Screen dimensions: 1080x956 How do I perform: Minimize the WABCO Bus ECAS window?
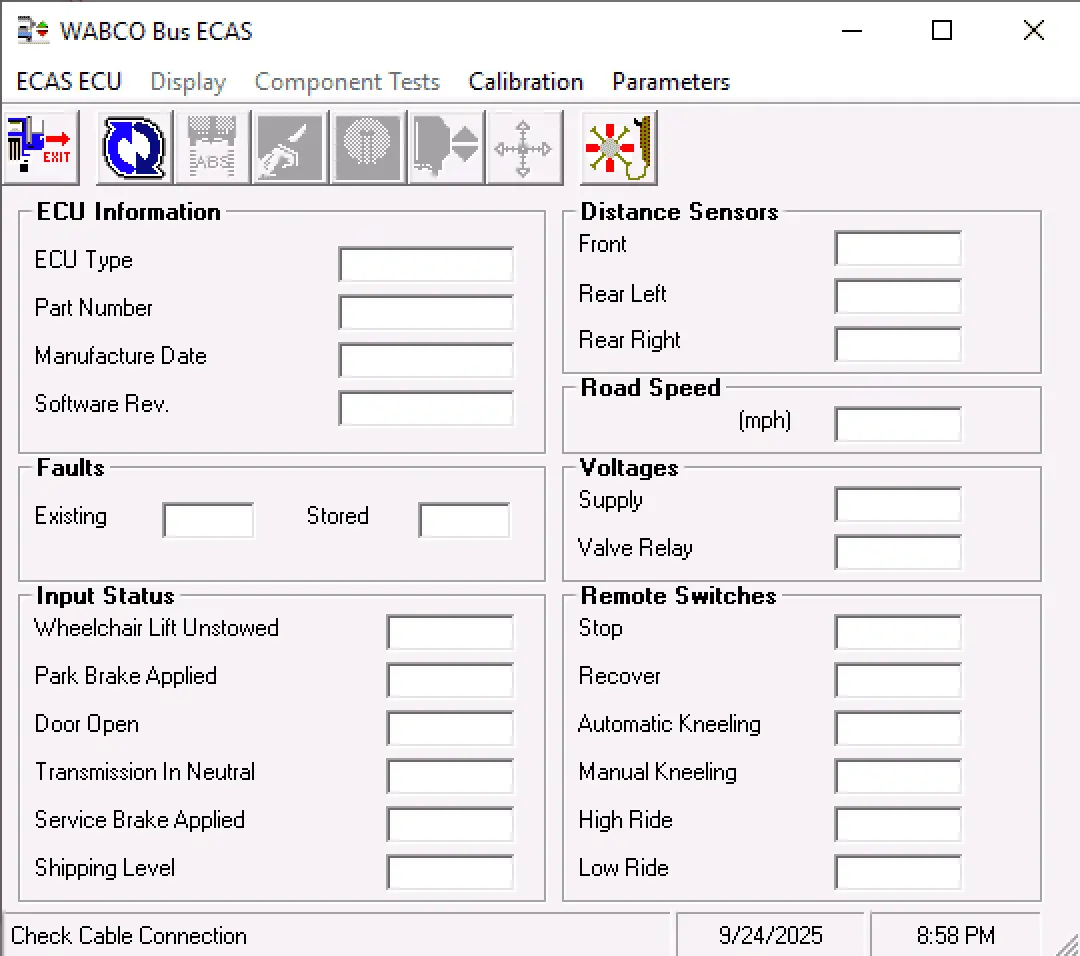point(852,31)
